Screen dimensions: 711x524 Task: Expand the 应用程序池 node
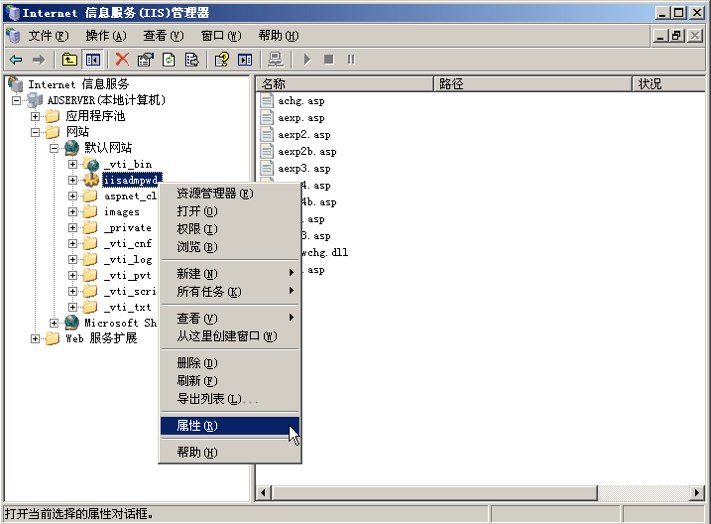tap(35, 116)
